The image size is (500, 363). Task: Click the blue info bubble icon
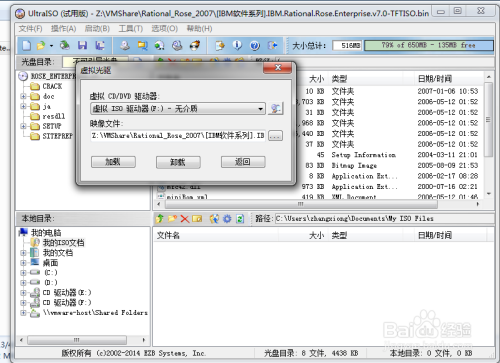pos(237,45)
